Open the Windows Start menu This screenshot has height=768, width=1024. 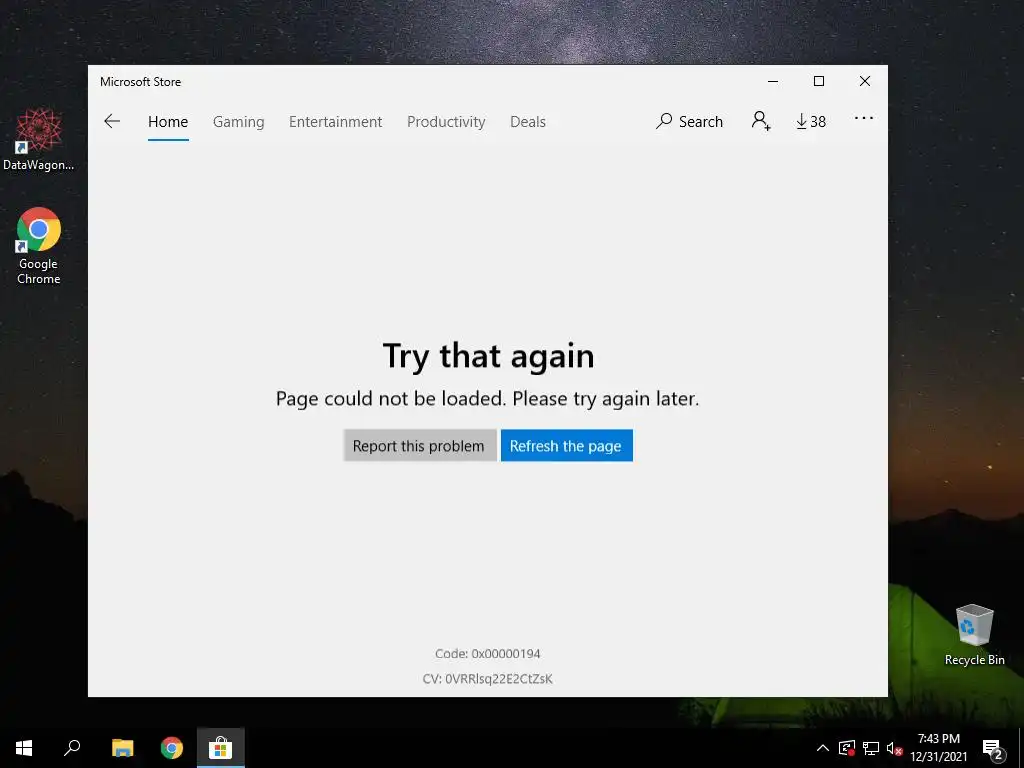pyautogui.click(x=24, y=748)
